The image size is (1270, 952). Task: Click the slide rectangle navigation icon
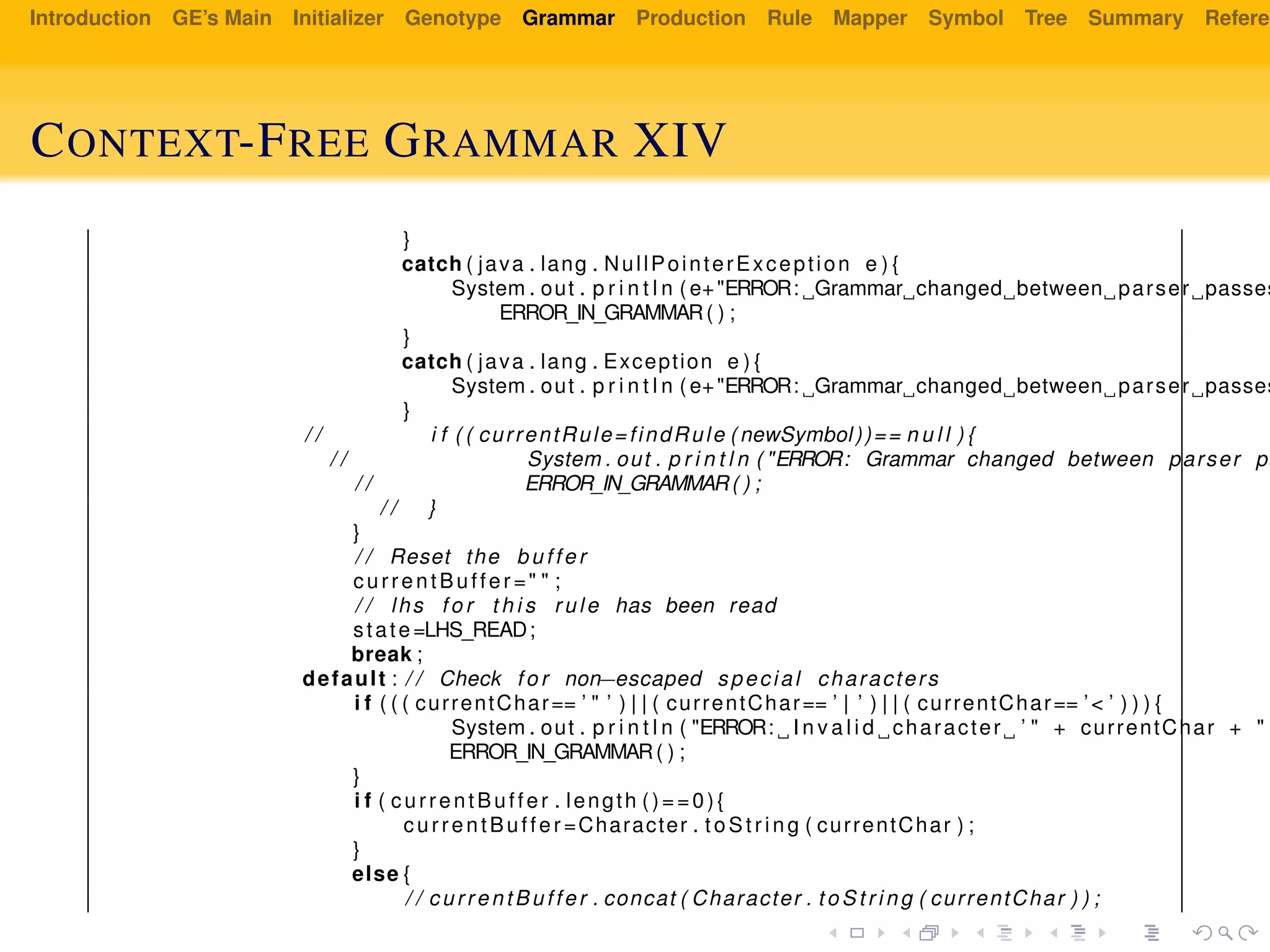click(857, 933)
